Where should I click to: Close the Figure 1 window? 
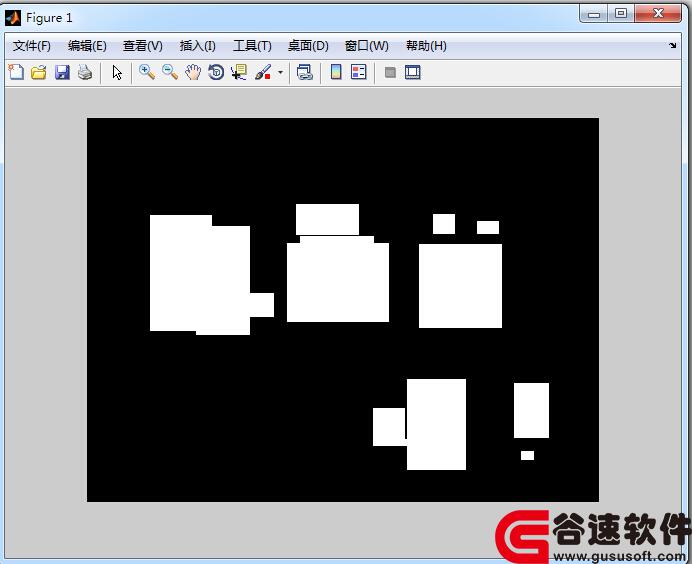point(658,14)
